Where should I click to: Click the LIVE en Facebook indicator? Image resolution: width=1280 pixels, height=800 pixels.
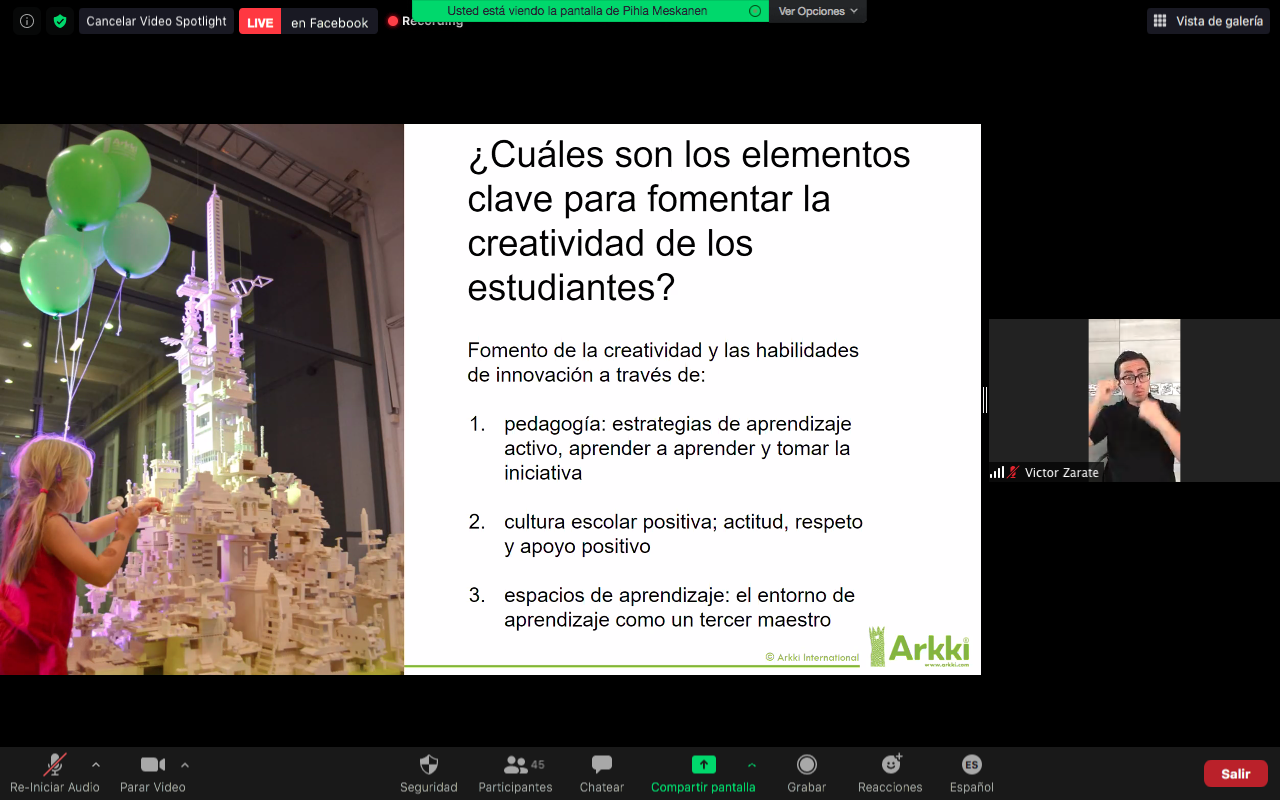[308, 22]
